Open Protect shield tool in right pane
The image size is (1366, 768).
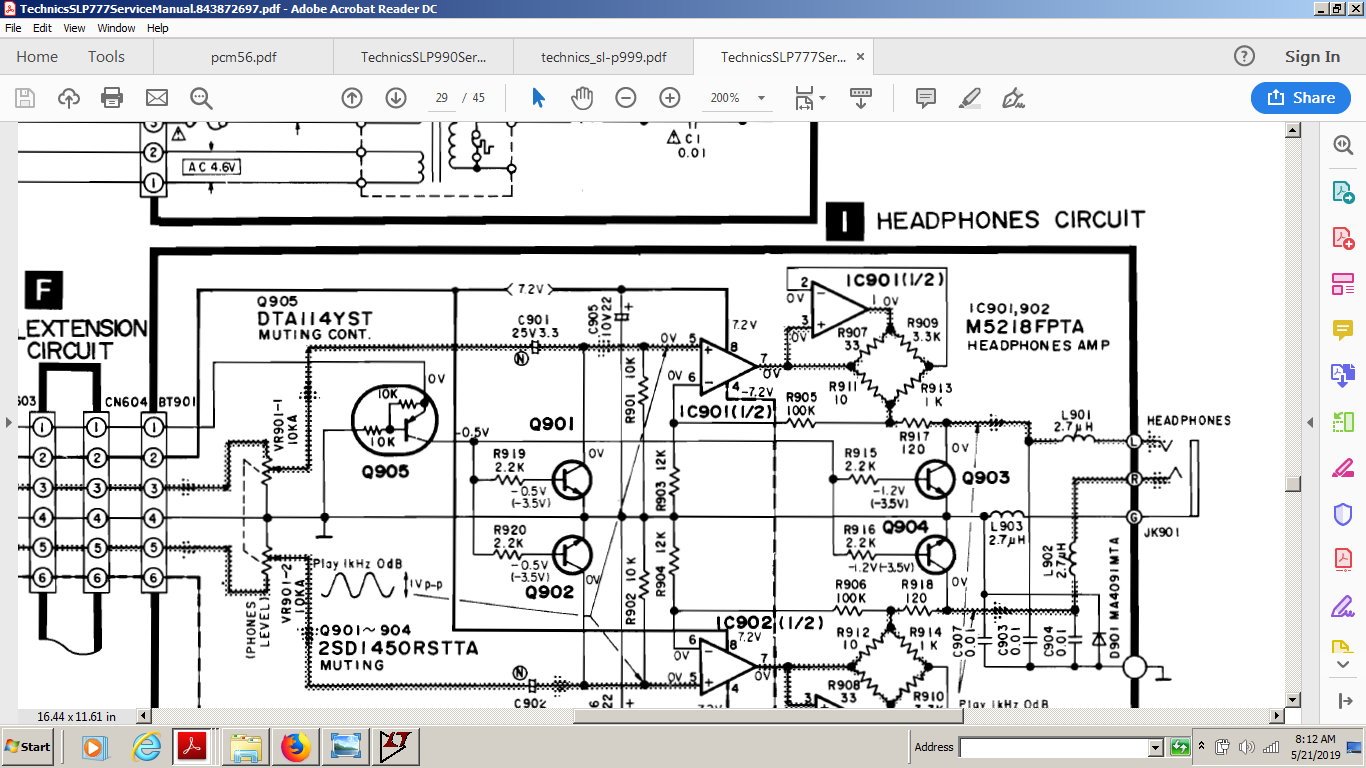click(1342, 514)
